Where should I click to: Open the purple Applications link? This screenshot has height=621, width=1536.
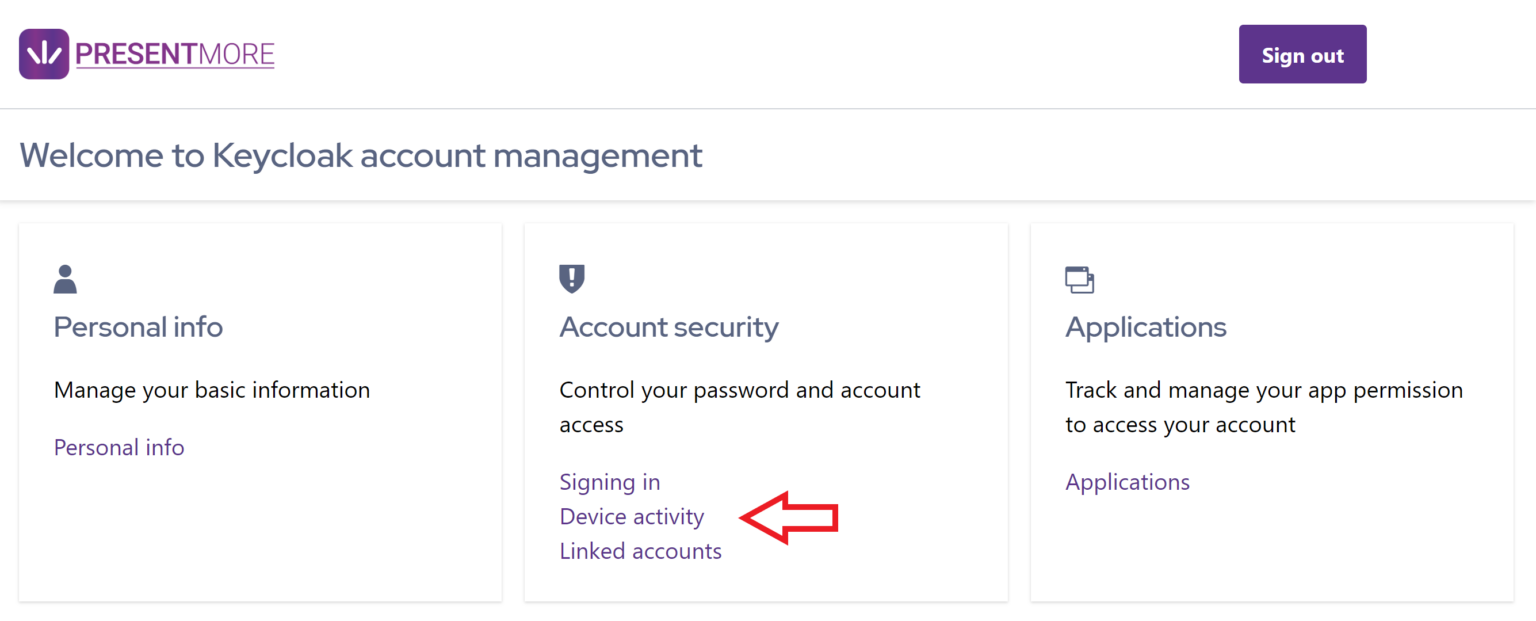click(x=1127, y=482)
